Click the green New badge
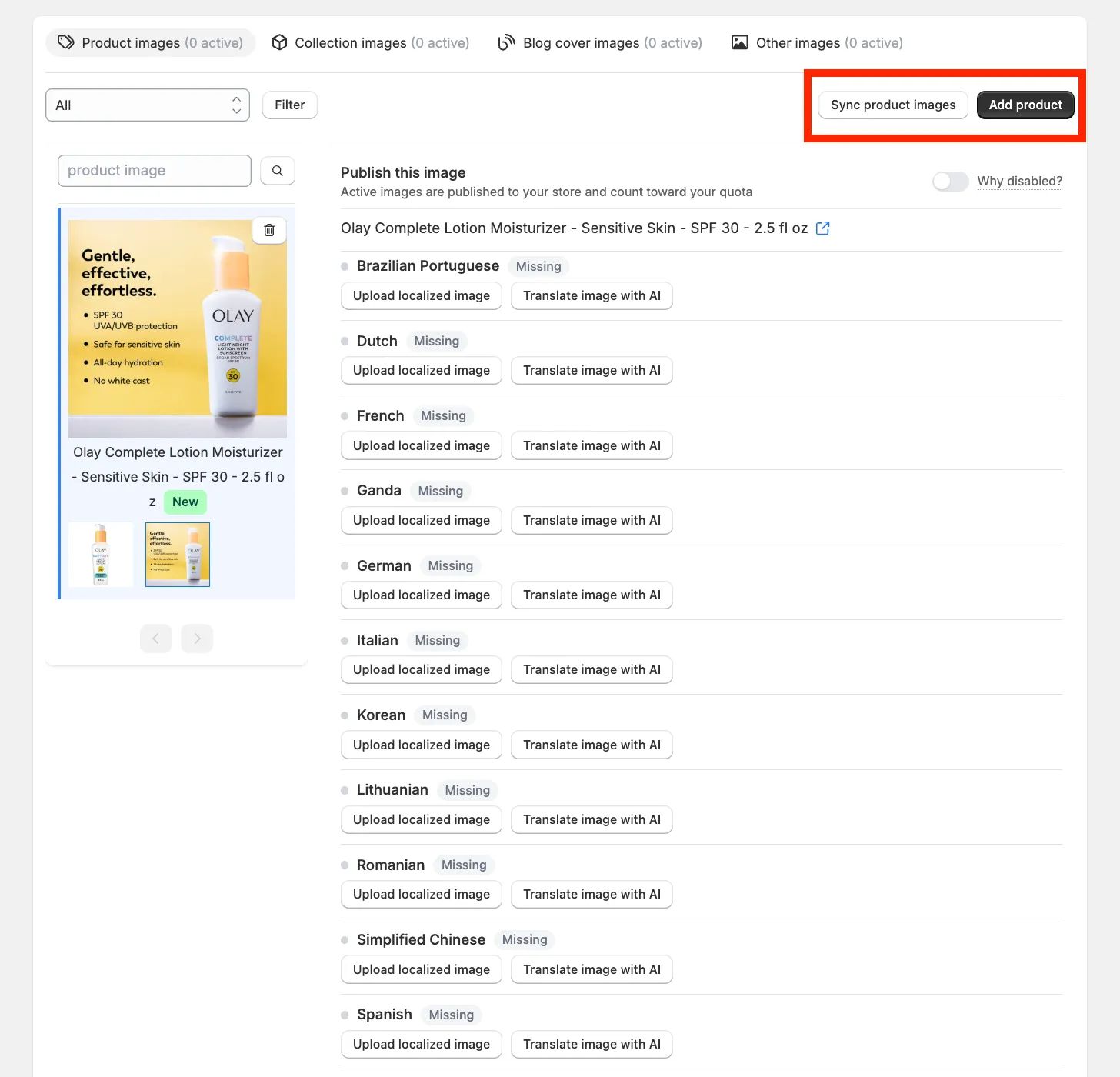 pyautogui.click(x=185, y=502)
